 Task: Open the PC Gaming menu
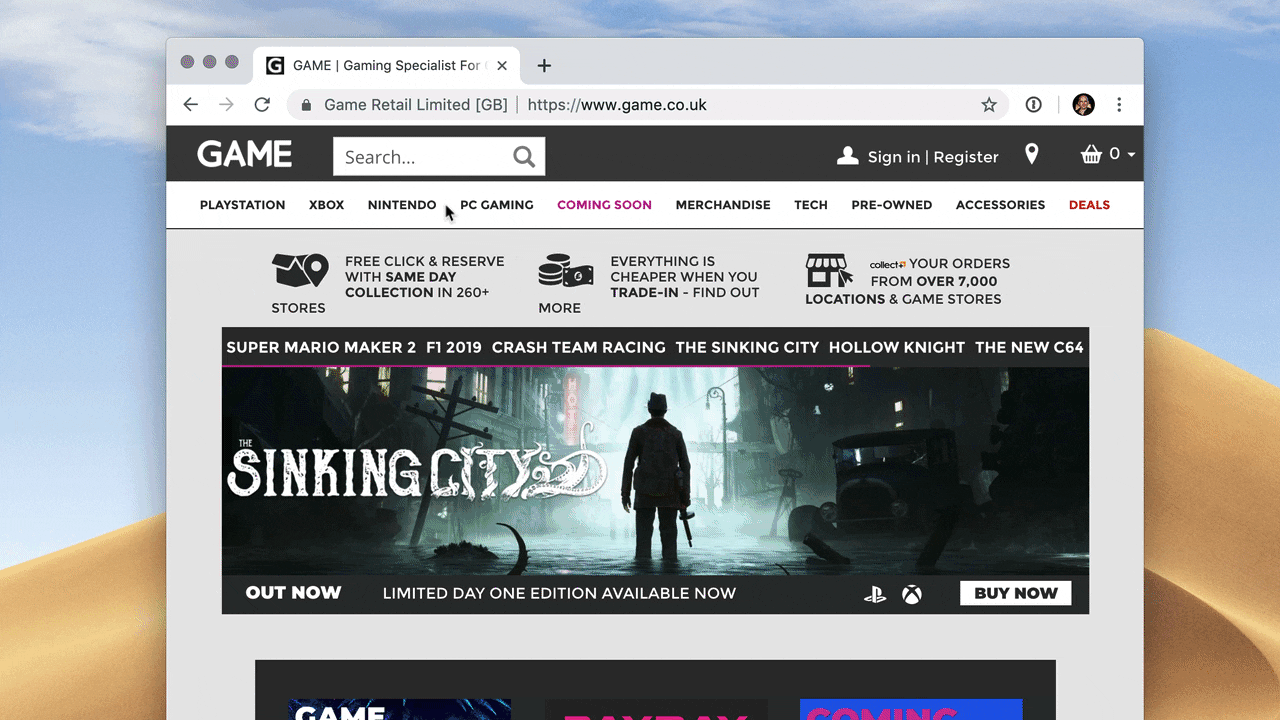(x=497, y=205)
